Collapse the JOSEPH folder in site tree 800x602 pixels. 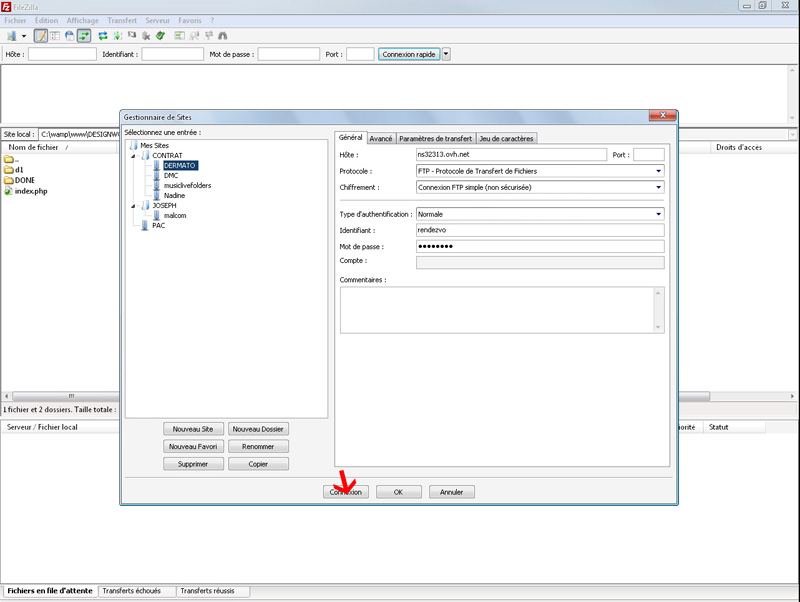(133, 206)
